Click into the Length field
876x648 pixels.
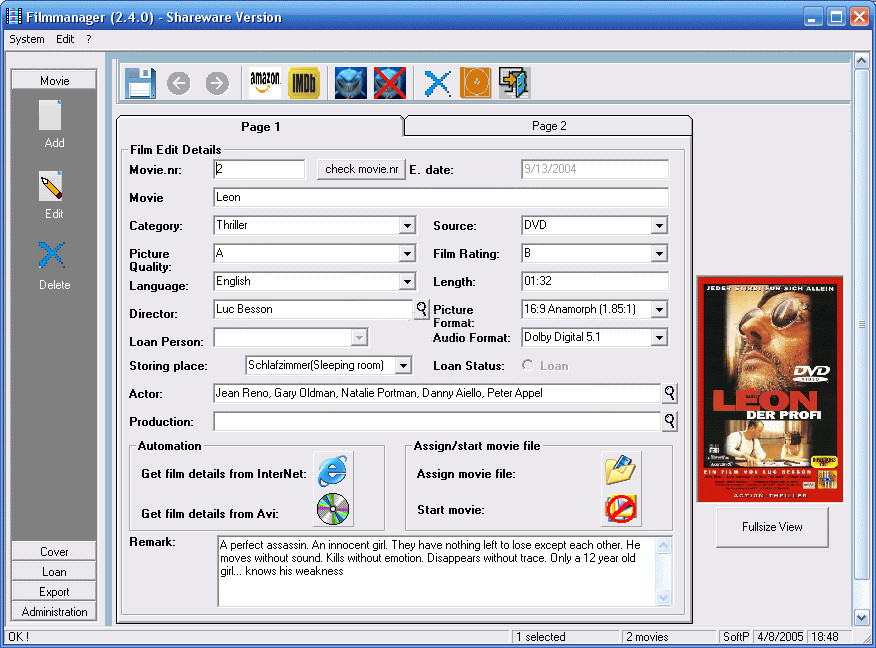pyautogui.click(x=594, y=281)
